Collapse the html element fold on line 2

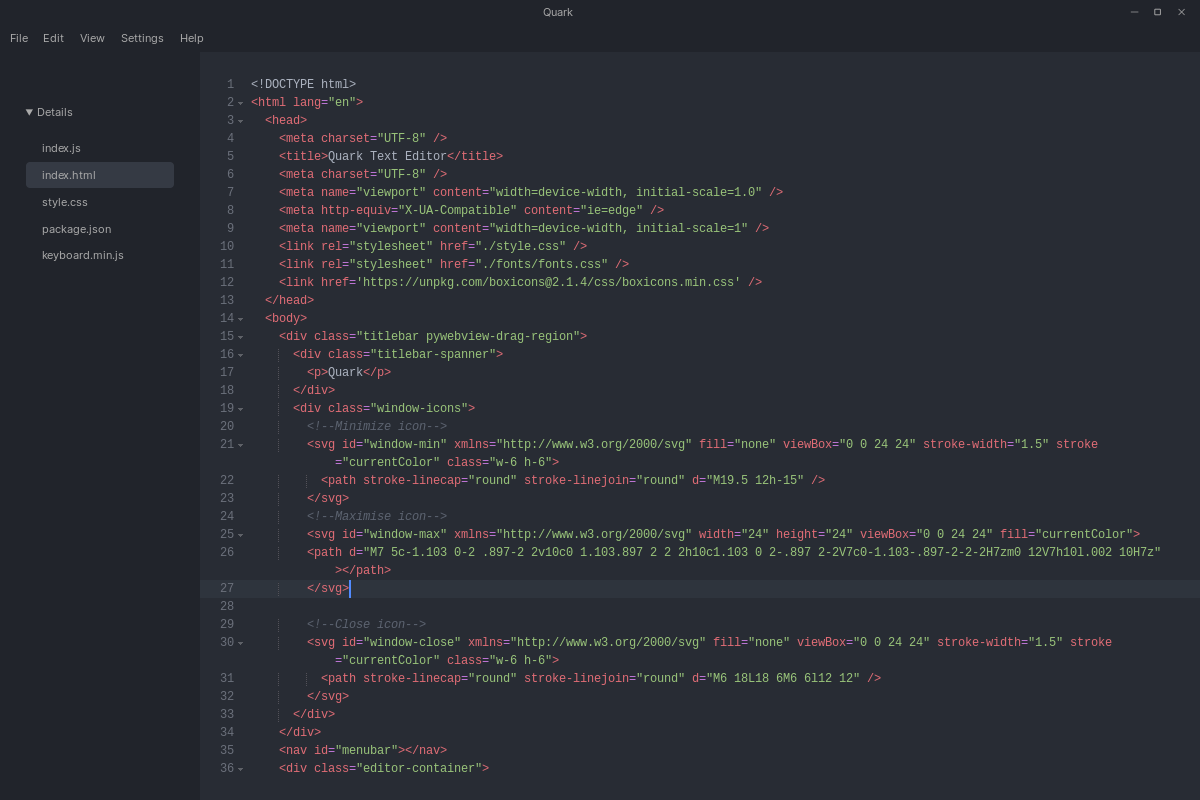[x=240, y=101]
